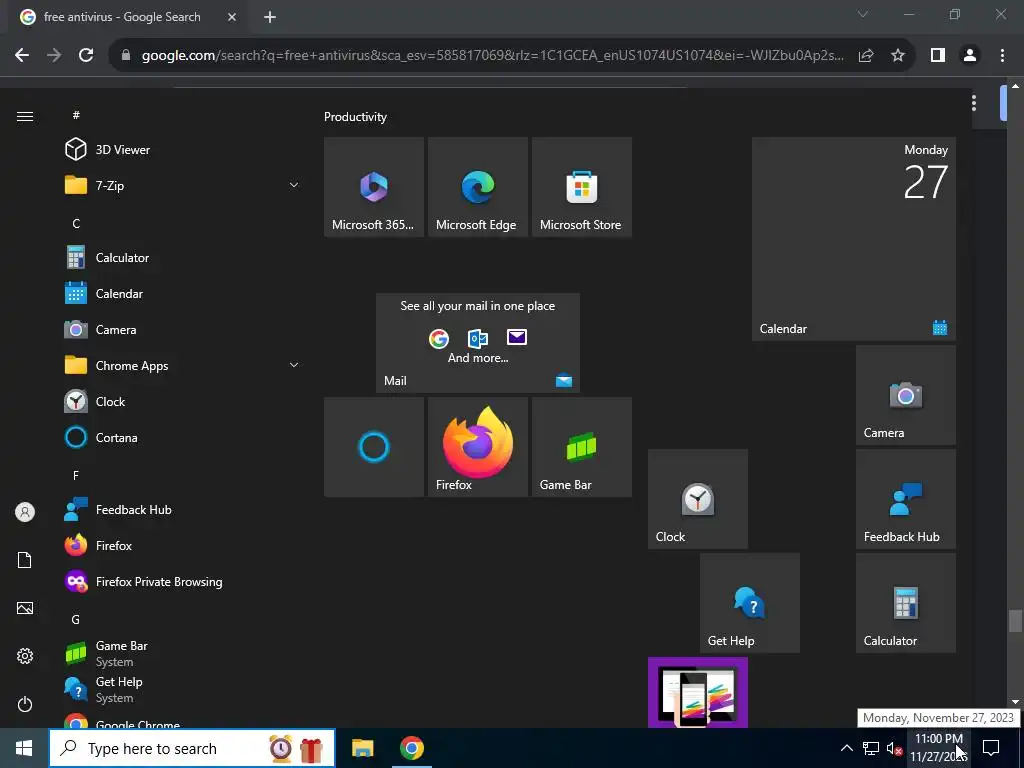The width and height of the screenshot is (1024, 768).
Task: Open the network tray icon
Action: tap(871, 748)
